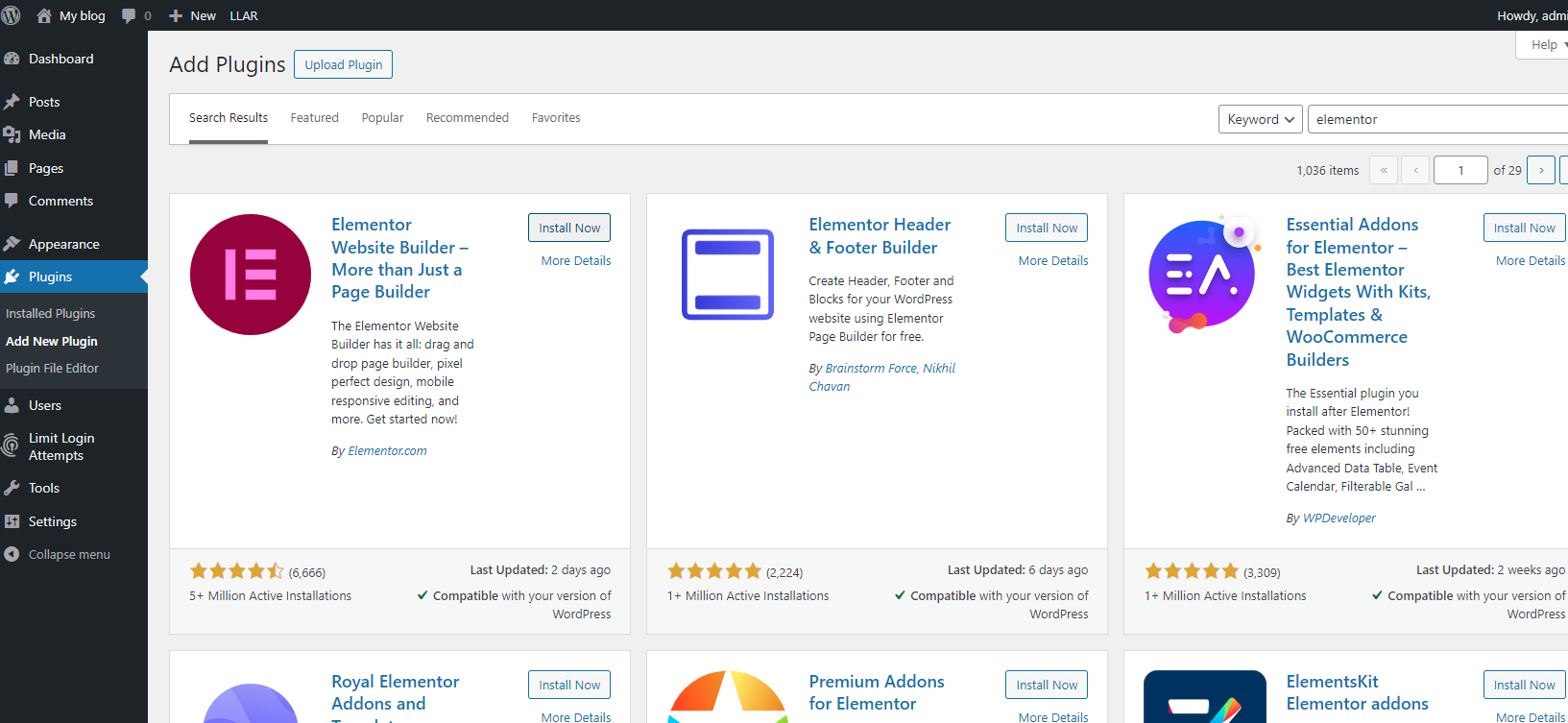Open the Comments sidebar icon
The height and width of the screenshot is (723, 1568).
pos(12,201)
